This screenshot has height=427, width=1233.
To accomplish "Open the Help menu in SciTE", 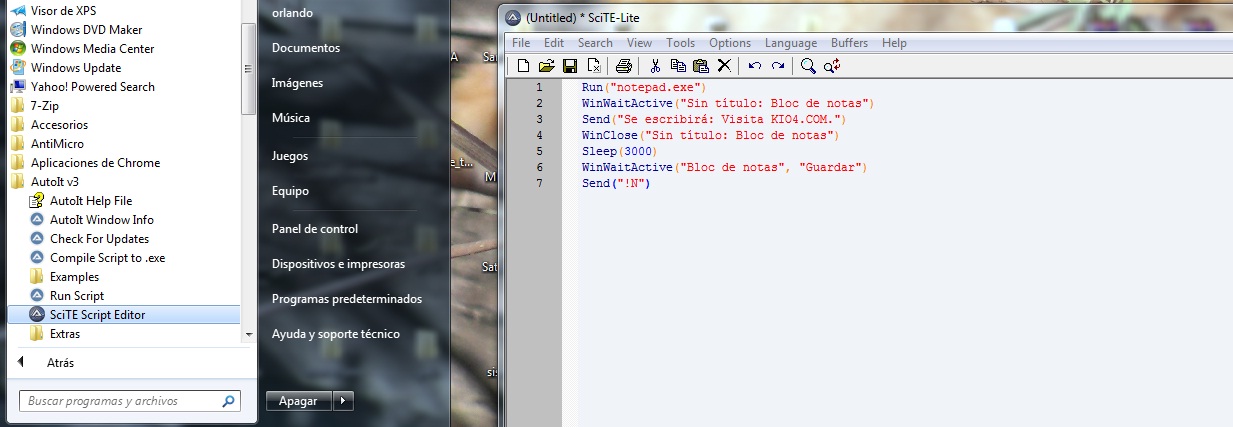I will [894, 43].
